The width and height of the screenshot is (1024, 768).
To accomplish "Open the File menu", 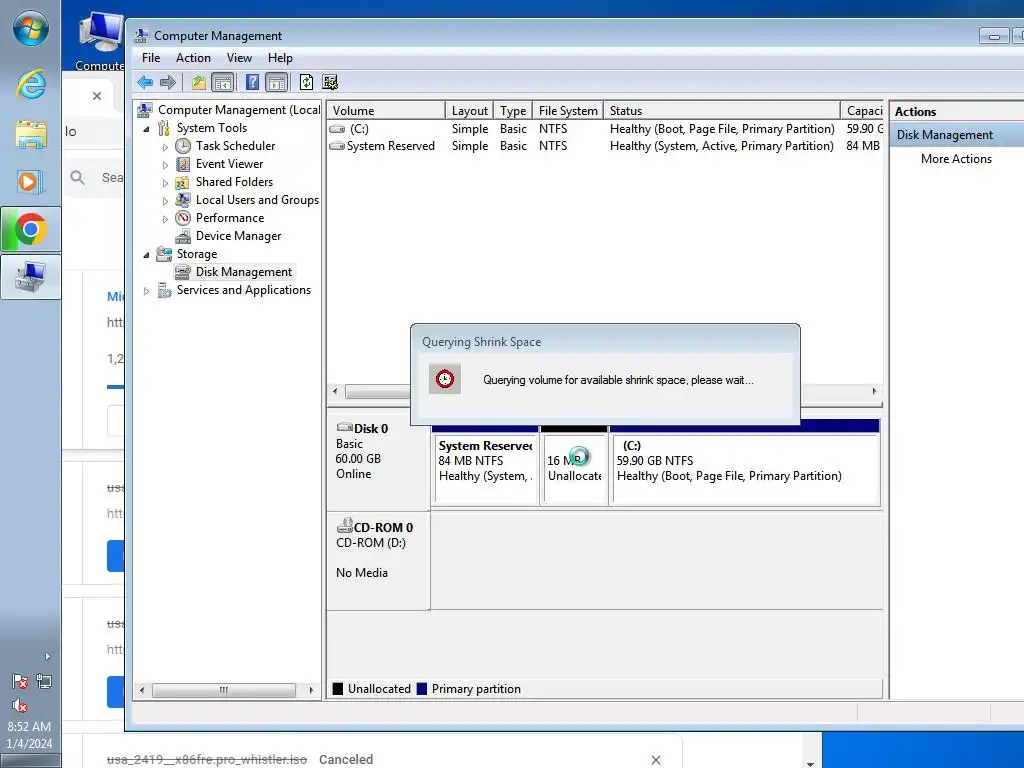I will pyautogui.click(x=151, y=58).
